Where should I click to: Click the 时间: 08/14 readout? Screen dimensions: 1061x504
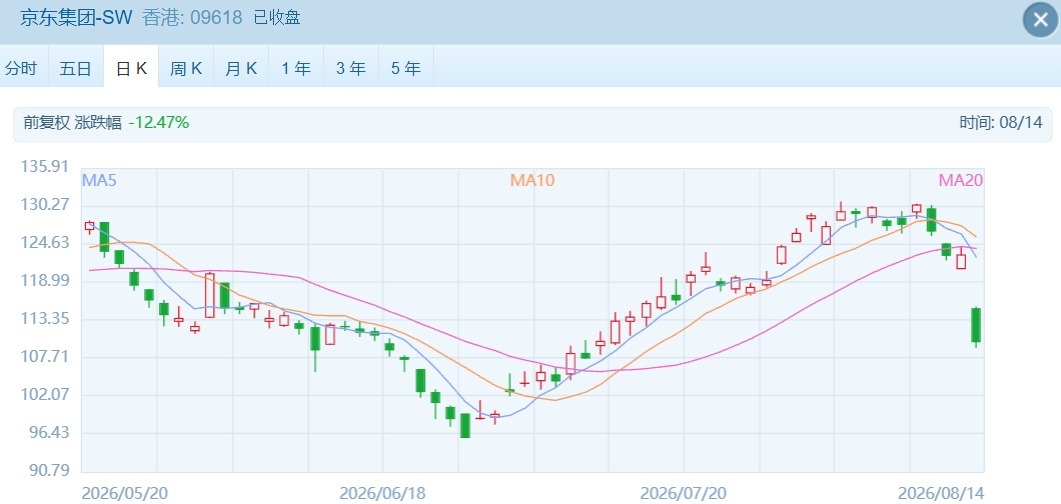(x=1001, y=122)
